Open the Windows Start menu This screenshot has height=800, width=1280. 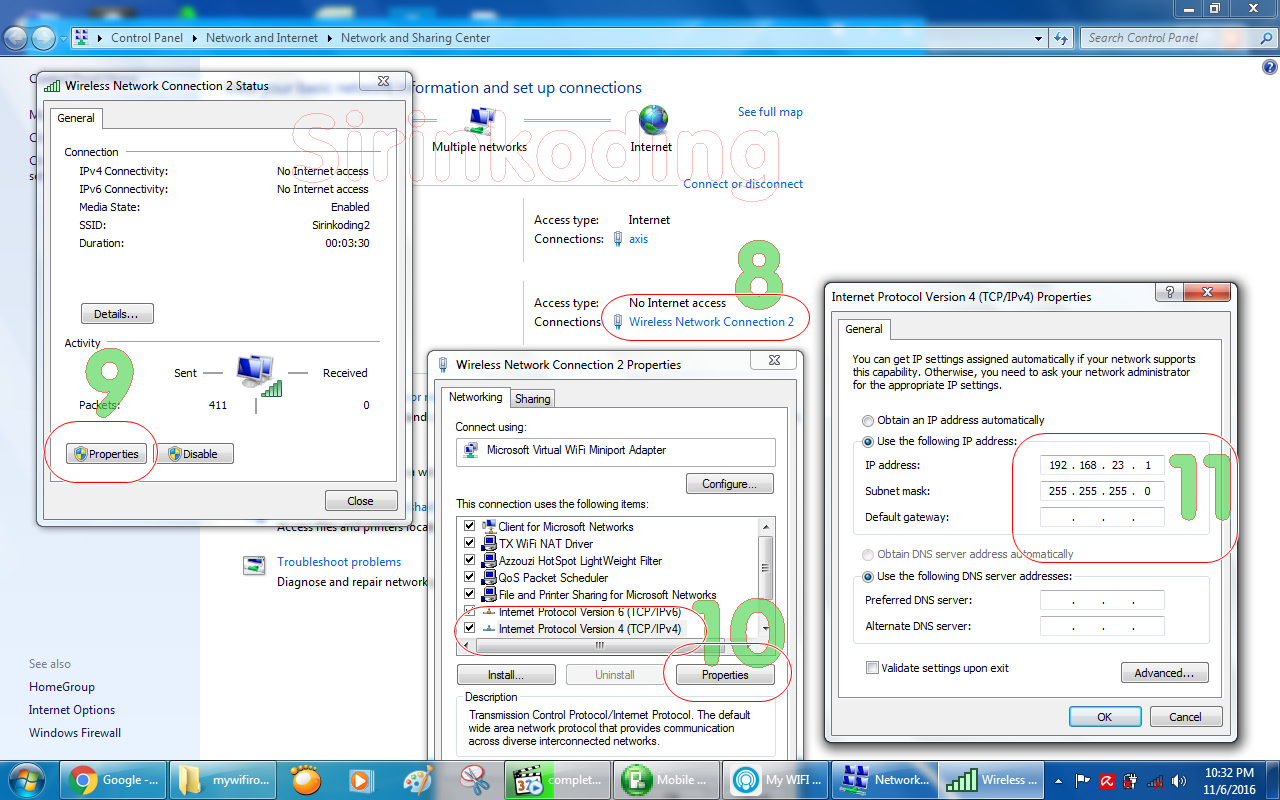point(26,779)
